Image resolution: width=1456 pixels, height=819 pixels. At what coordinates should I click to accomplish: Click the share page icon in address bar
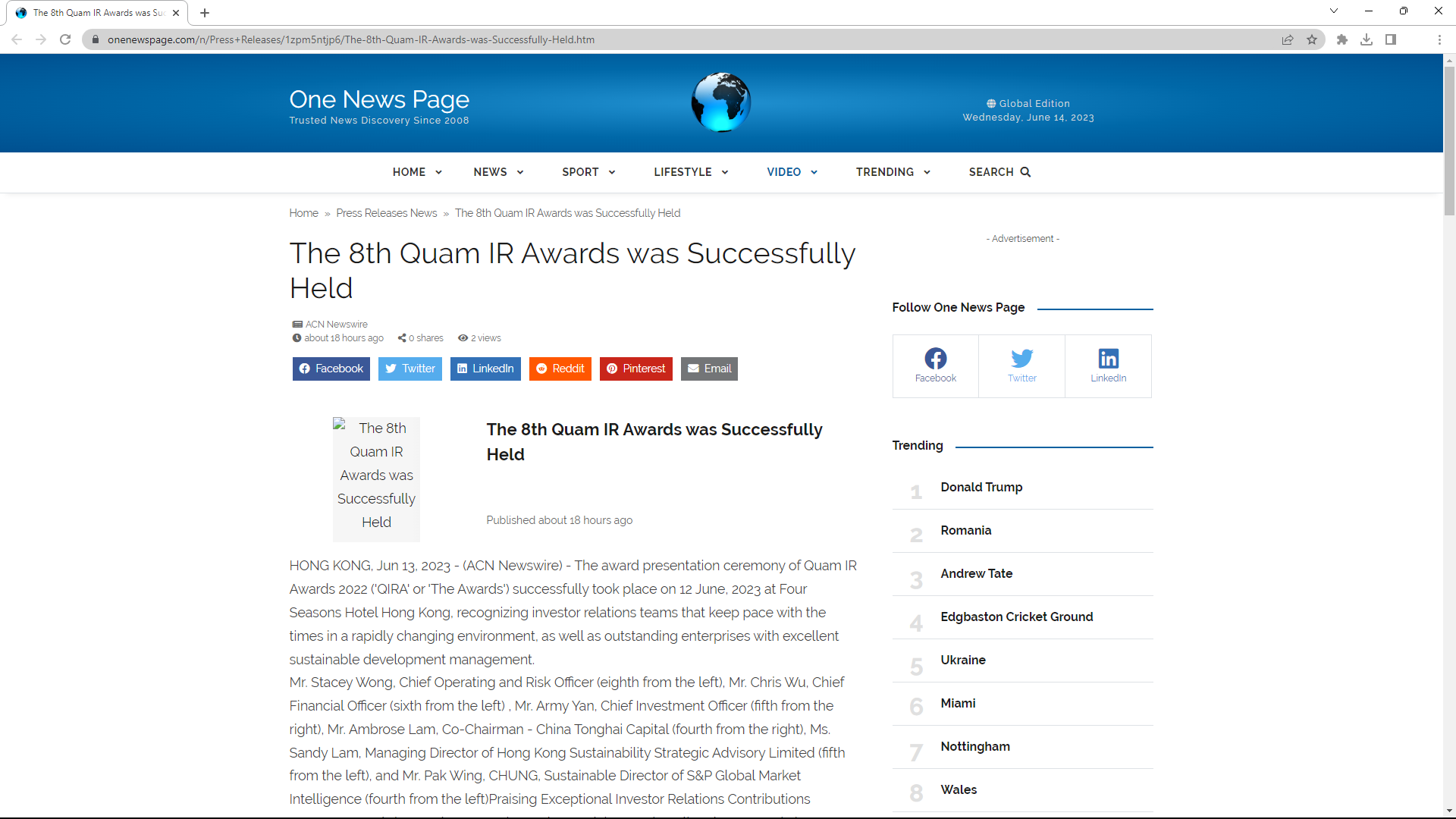tap(1288, 39)
